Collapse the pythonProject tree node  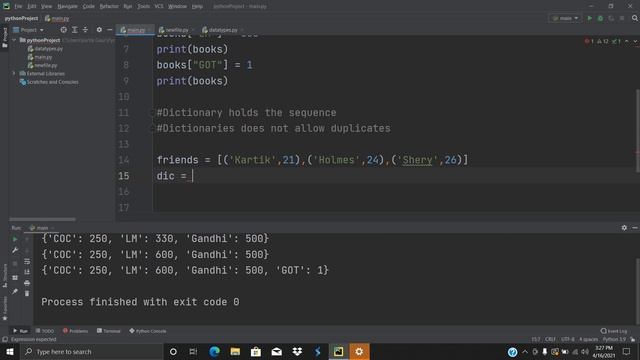14,40
